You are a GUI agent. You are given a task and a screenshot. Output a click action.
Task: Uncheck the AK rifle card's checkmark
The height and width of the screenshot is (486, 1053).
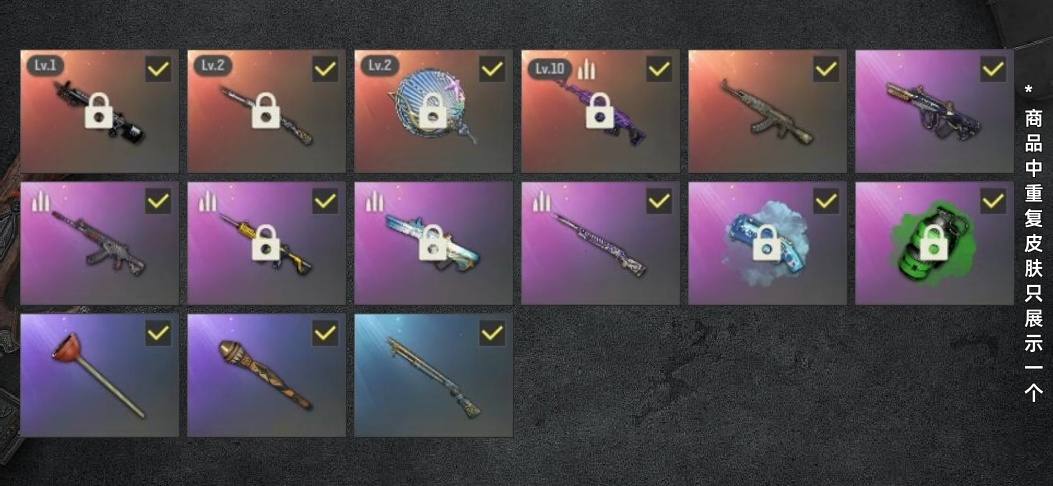tap(826, 68)
